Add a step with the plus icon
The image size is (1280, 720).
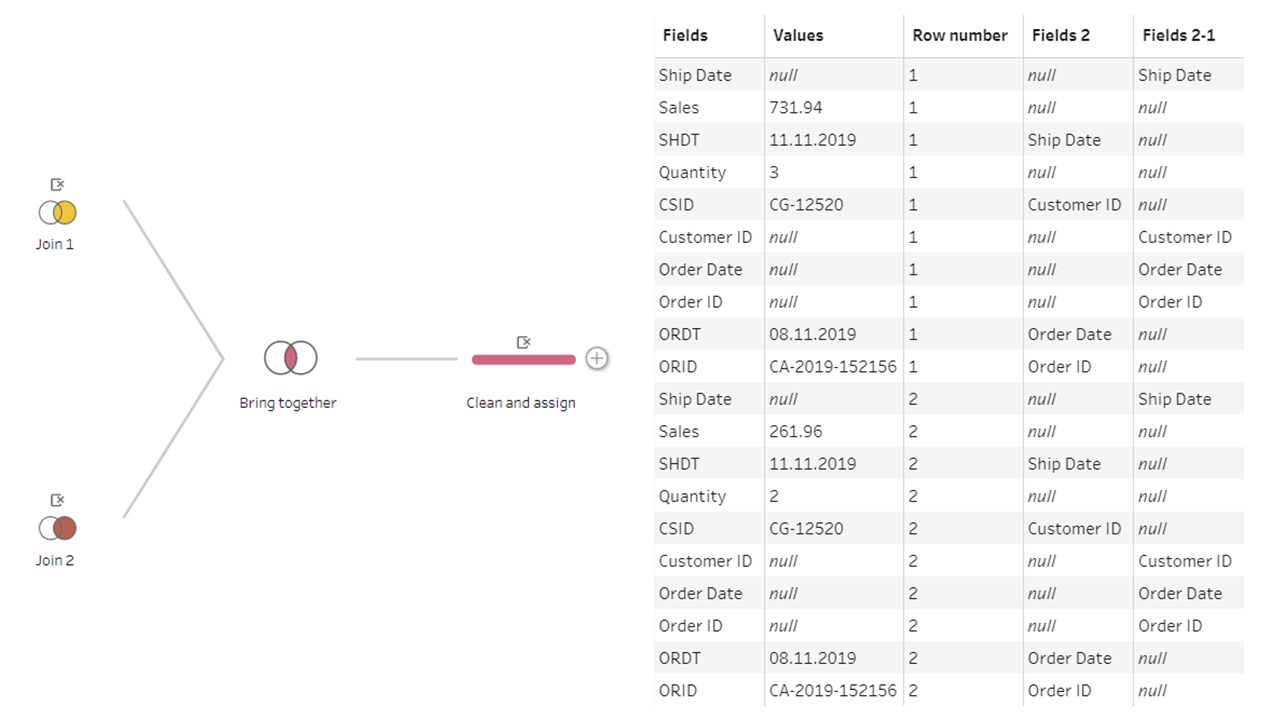coord(597,358)
